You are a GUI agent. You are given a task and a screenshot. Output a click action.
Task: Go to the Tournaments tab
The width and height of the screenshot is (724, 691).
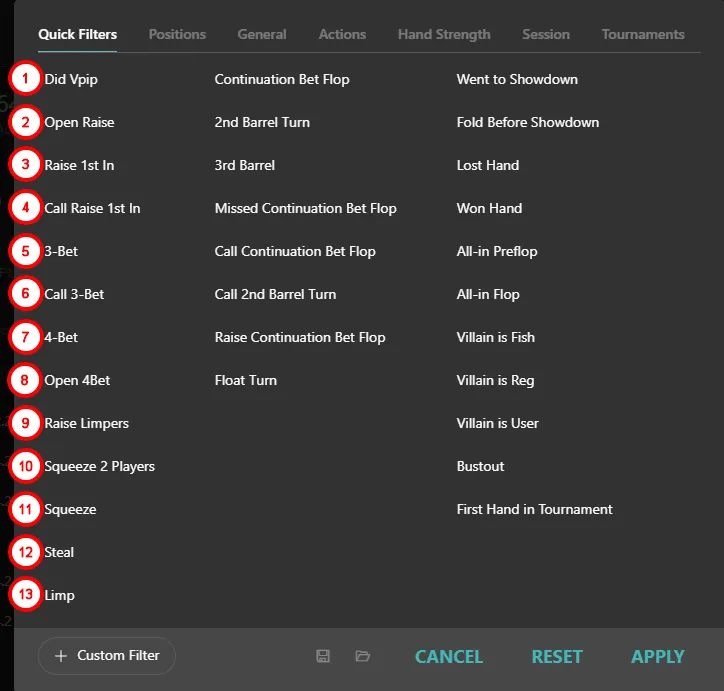[x=643, y=34]
